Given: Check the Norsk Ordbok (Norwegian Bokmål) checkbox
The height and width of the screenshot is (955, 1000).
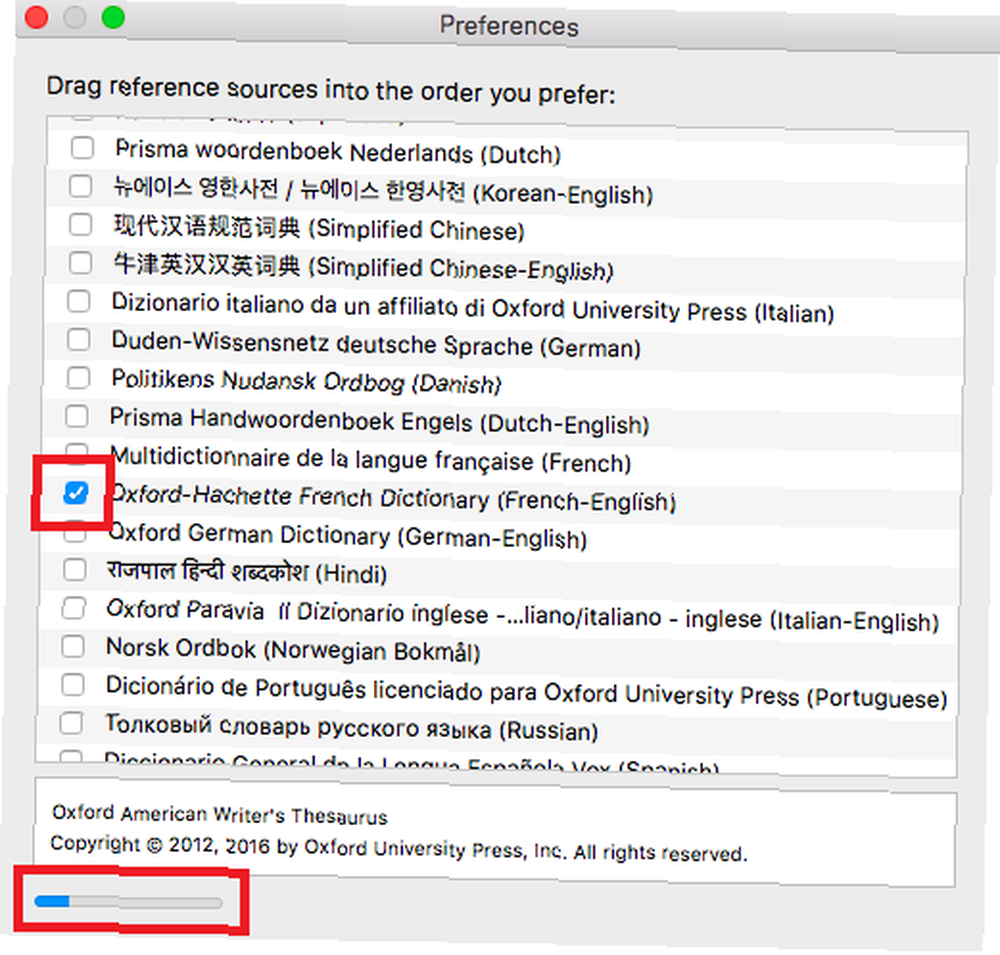Looking at the screenshot, I should click(73, 646).
